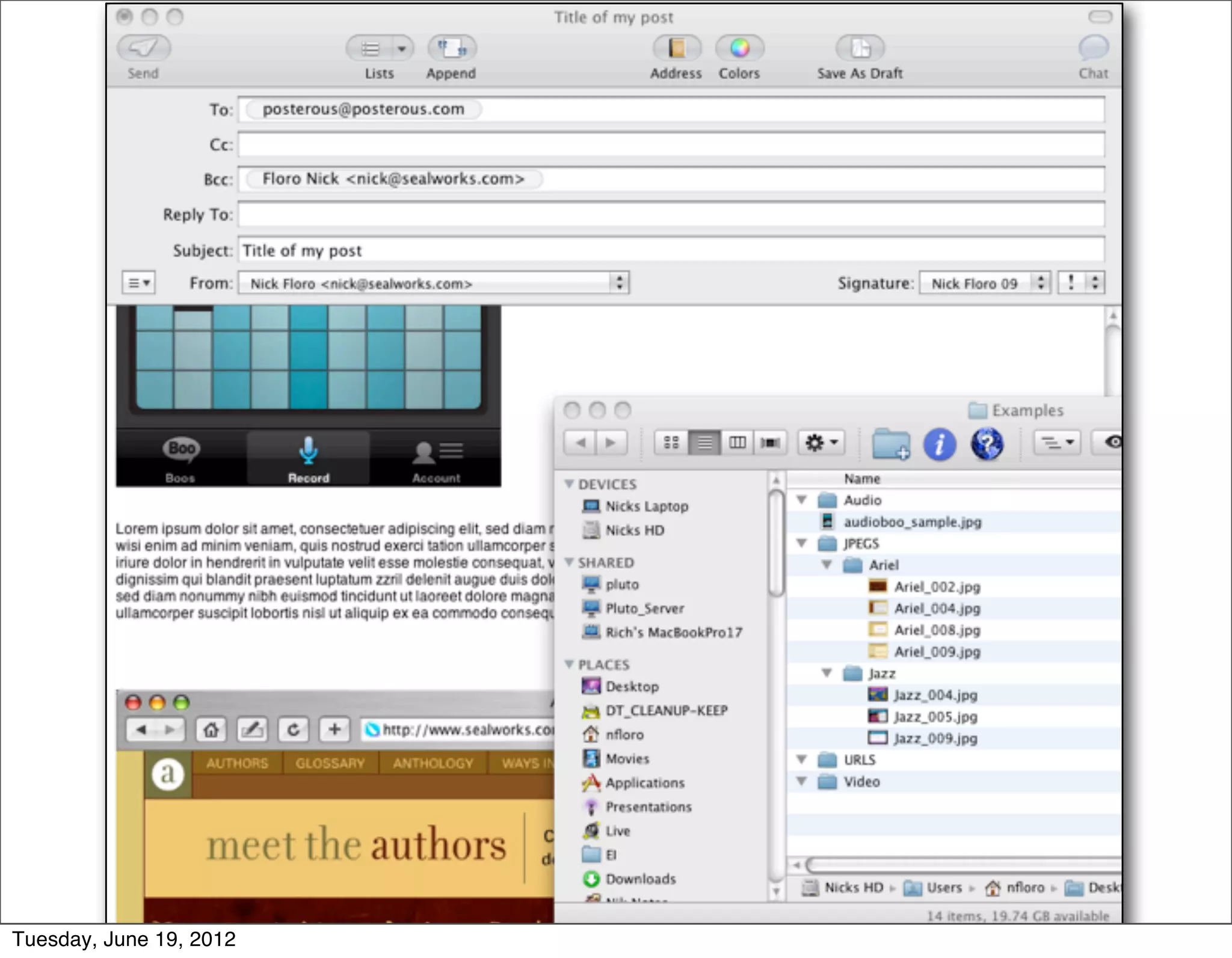
Task: Open the Address book icon
Action: coord(677,49)
